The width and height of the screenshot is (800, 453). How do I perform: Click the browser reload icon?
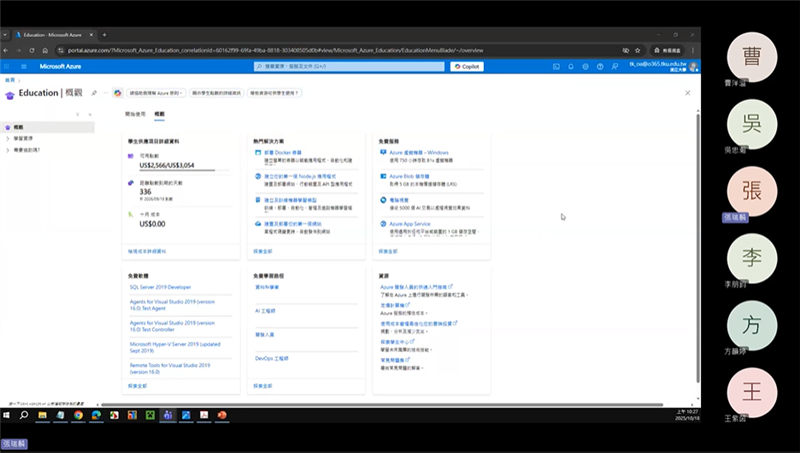pos(45,49)
